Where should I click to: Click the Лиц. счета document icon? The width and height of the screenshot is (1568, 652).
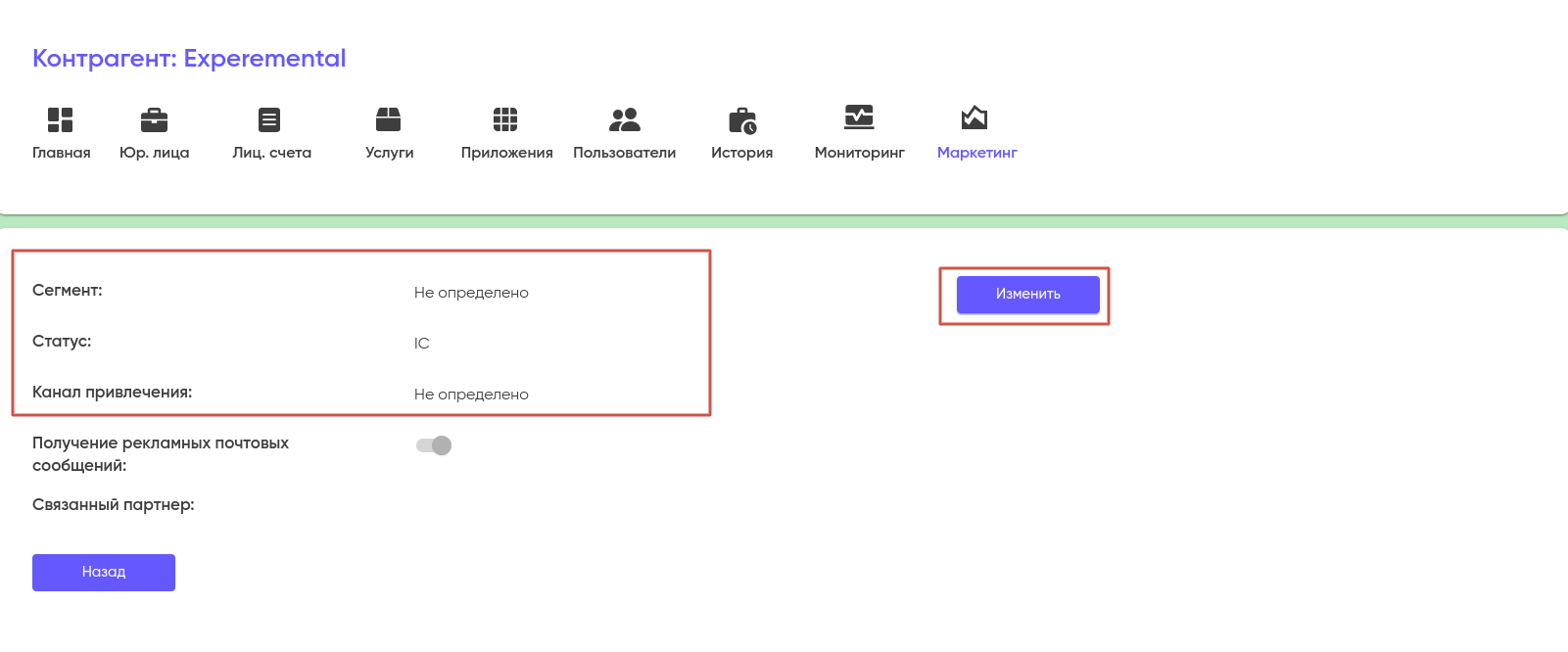coord(269,119)
